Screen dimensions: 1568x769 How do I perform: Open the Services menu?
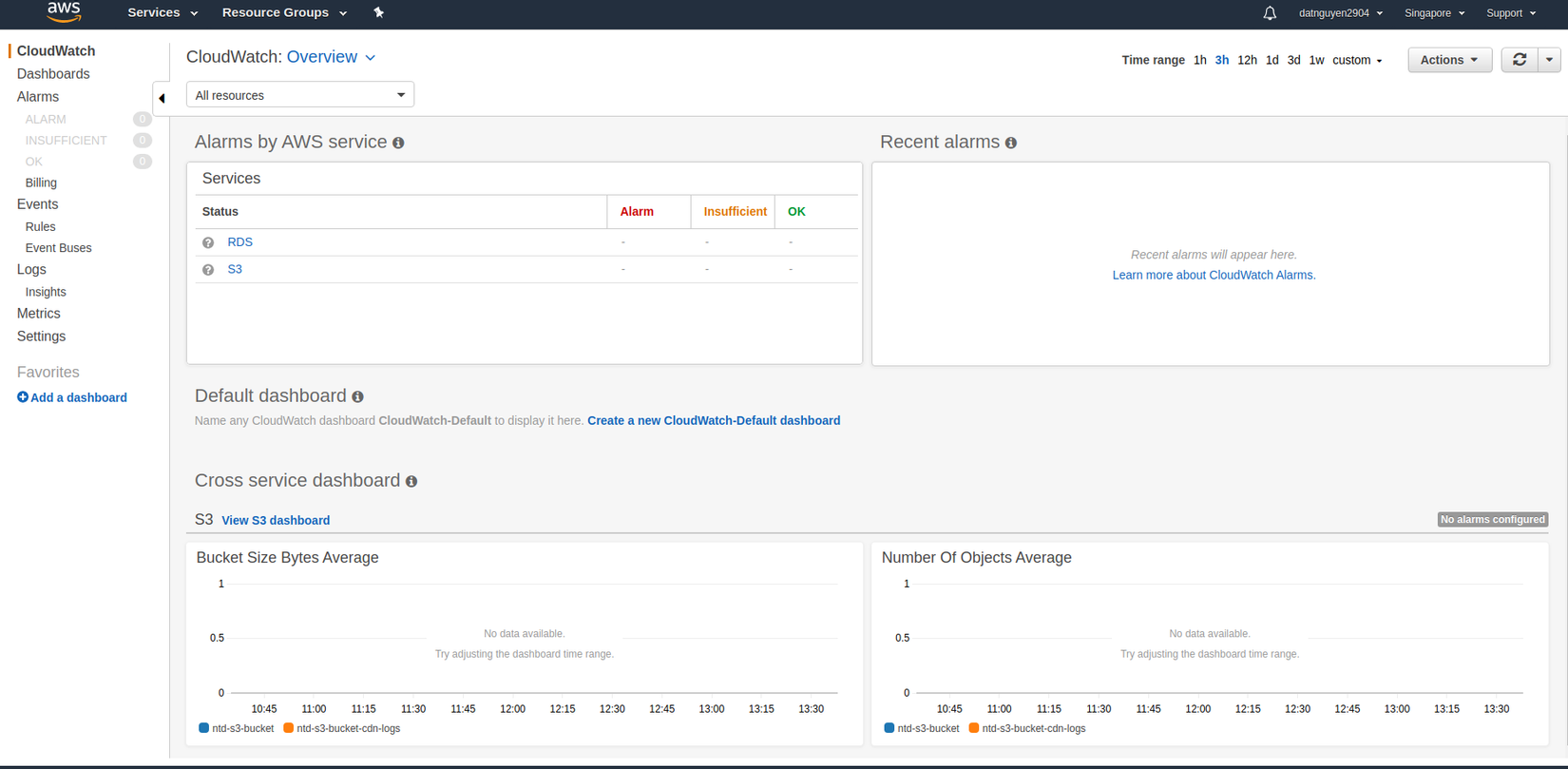[x=163, y=12]
